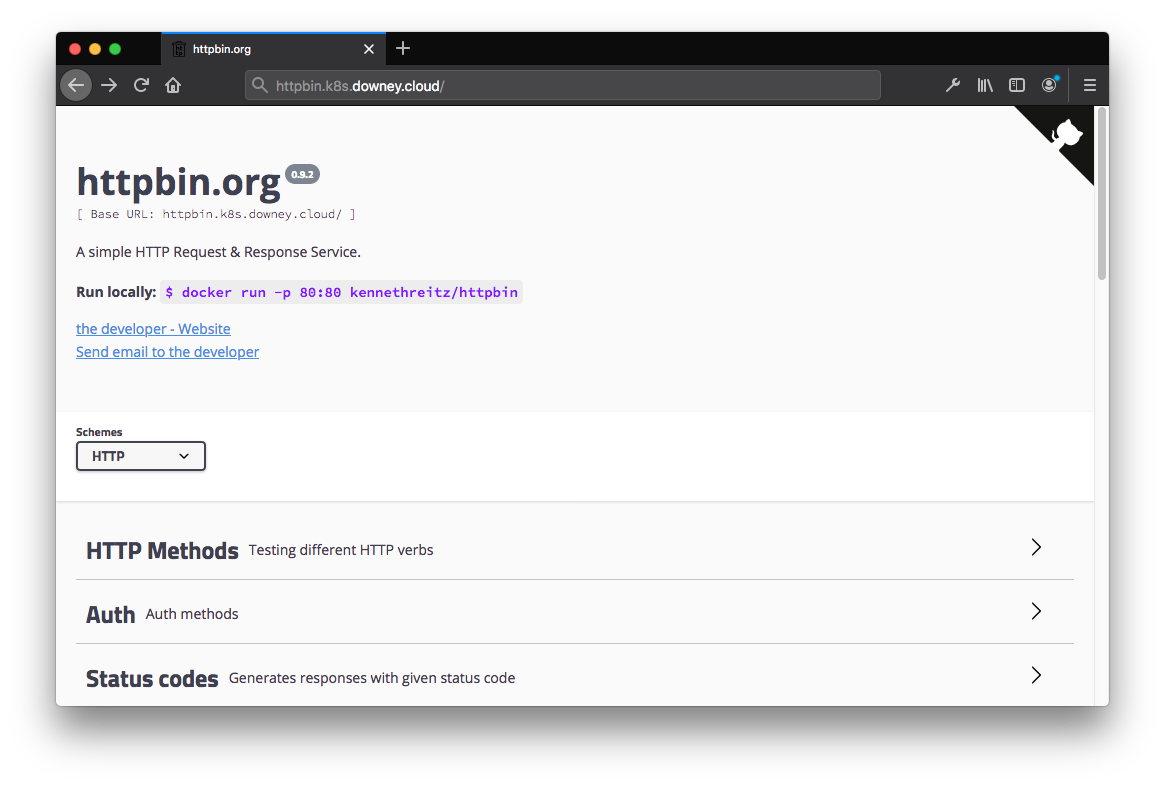1165x786 pixels.
Task: Click 'Testing different HTTP verbs' description
Action: (341, 550)
